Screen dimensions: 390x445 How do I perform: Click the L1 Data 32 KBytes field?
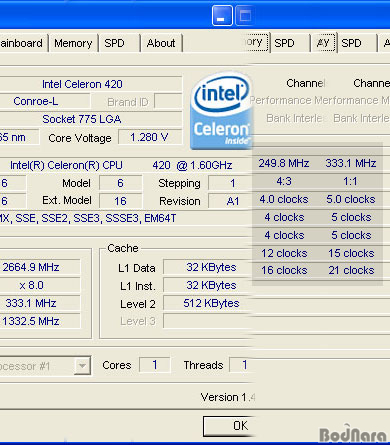pos(208,267)
